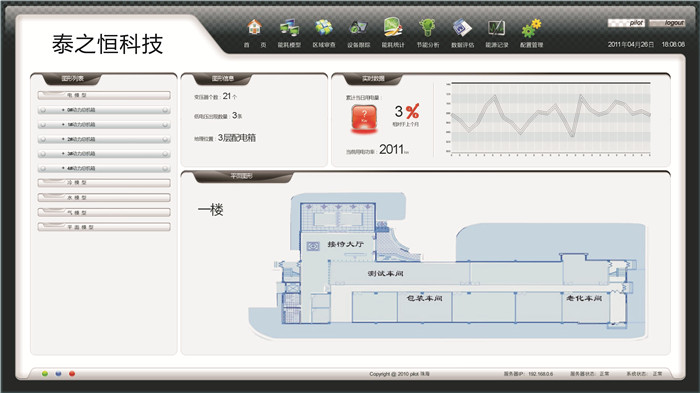Open the 首页 home icon
This screenshot has height=393, width=700.
coord(254,28)
